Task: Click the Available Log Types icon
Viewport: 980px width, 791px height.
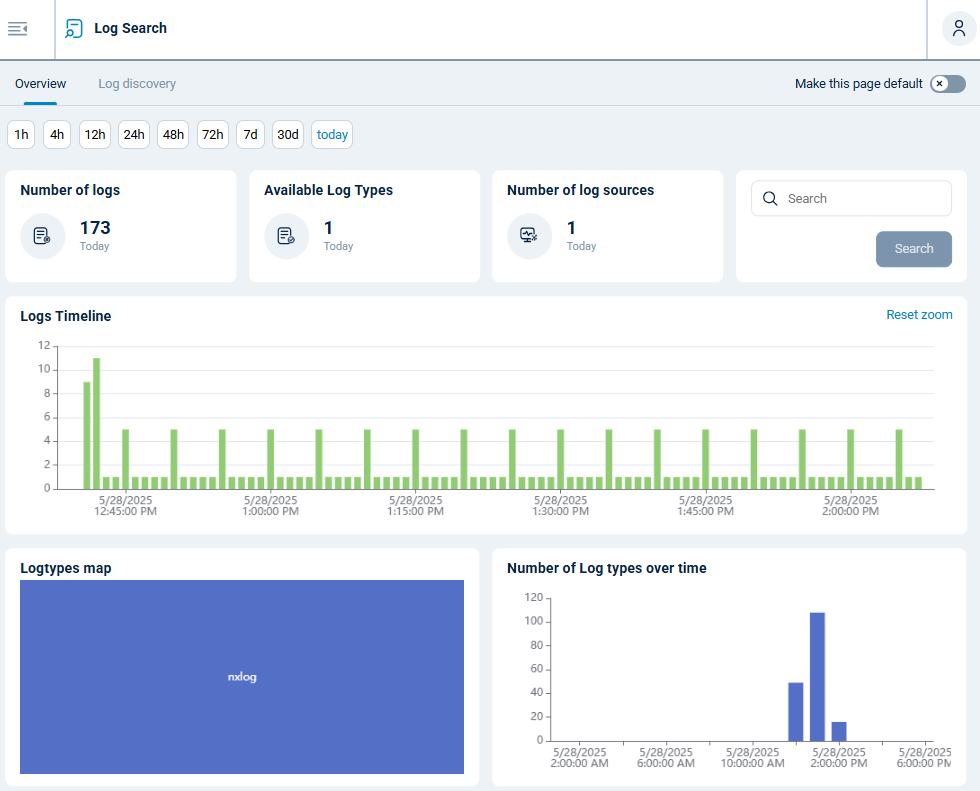Action: (x=286, y=236)
